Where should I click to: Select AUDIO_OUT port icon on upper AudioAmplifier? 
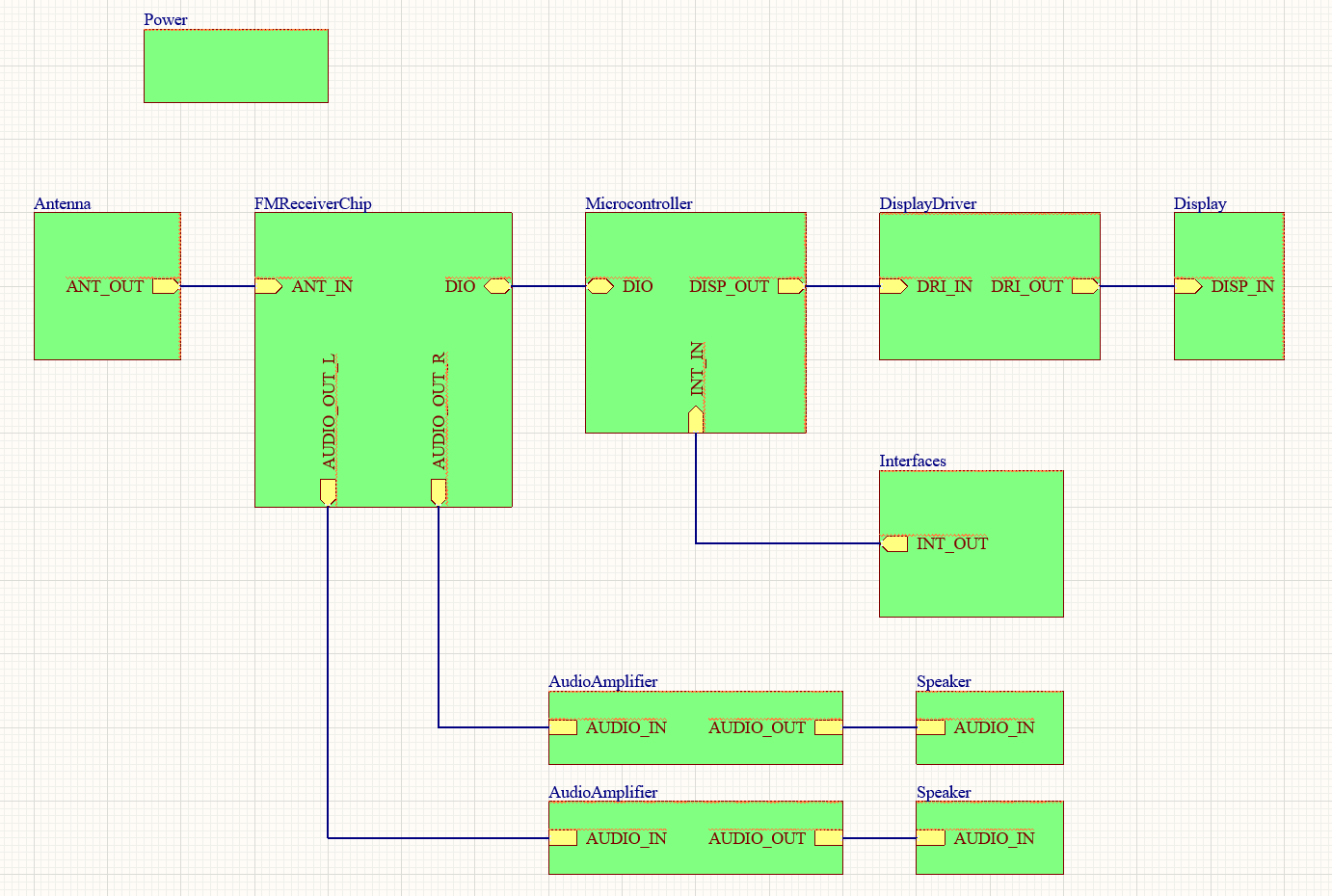828,727
